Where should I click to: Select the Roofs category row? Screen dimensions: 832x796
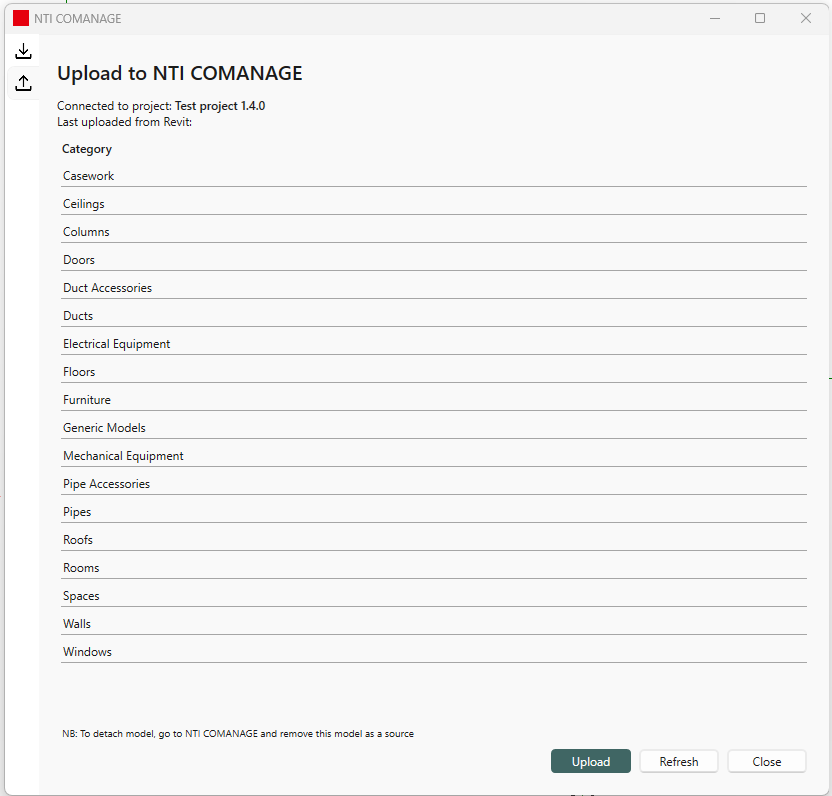[x=434, y=540]
